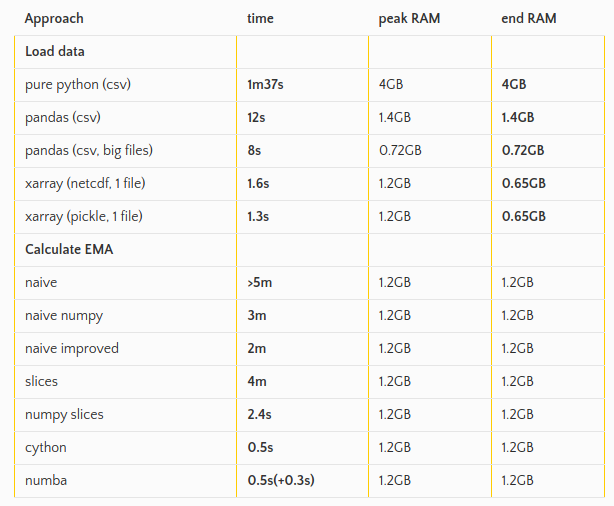Select the '1.6s' time value
The height and width of the screenshot is (506, 614).
pyautogui.click(x=259, y=184)
